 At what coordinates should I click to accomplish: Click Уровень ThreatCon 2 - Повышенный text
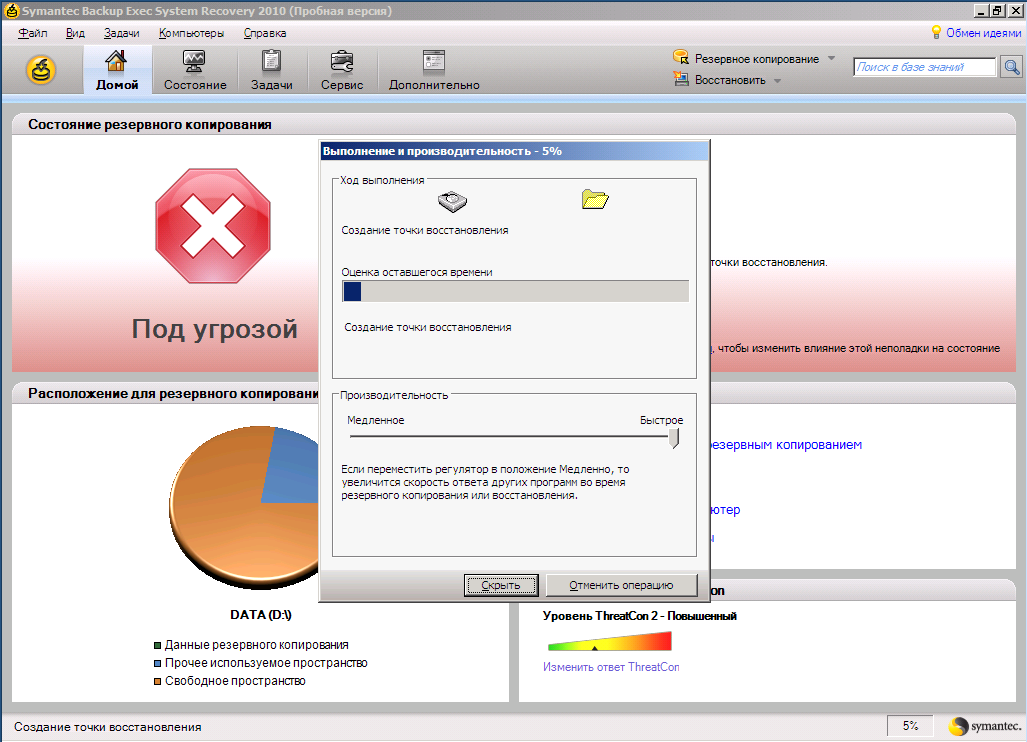point(639,616)
